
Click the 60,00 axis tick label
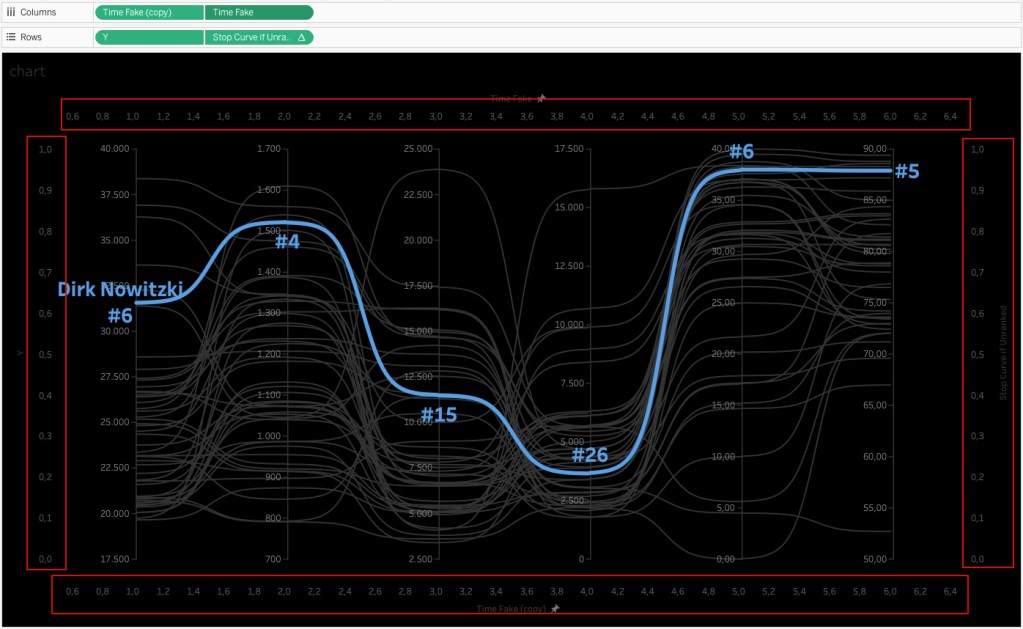(875, 456)
